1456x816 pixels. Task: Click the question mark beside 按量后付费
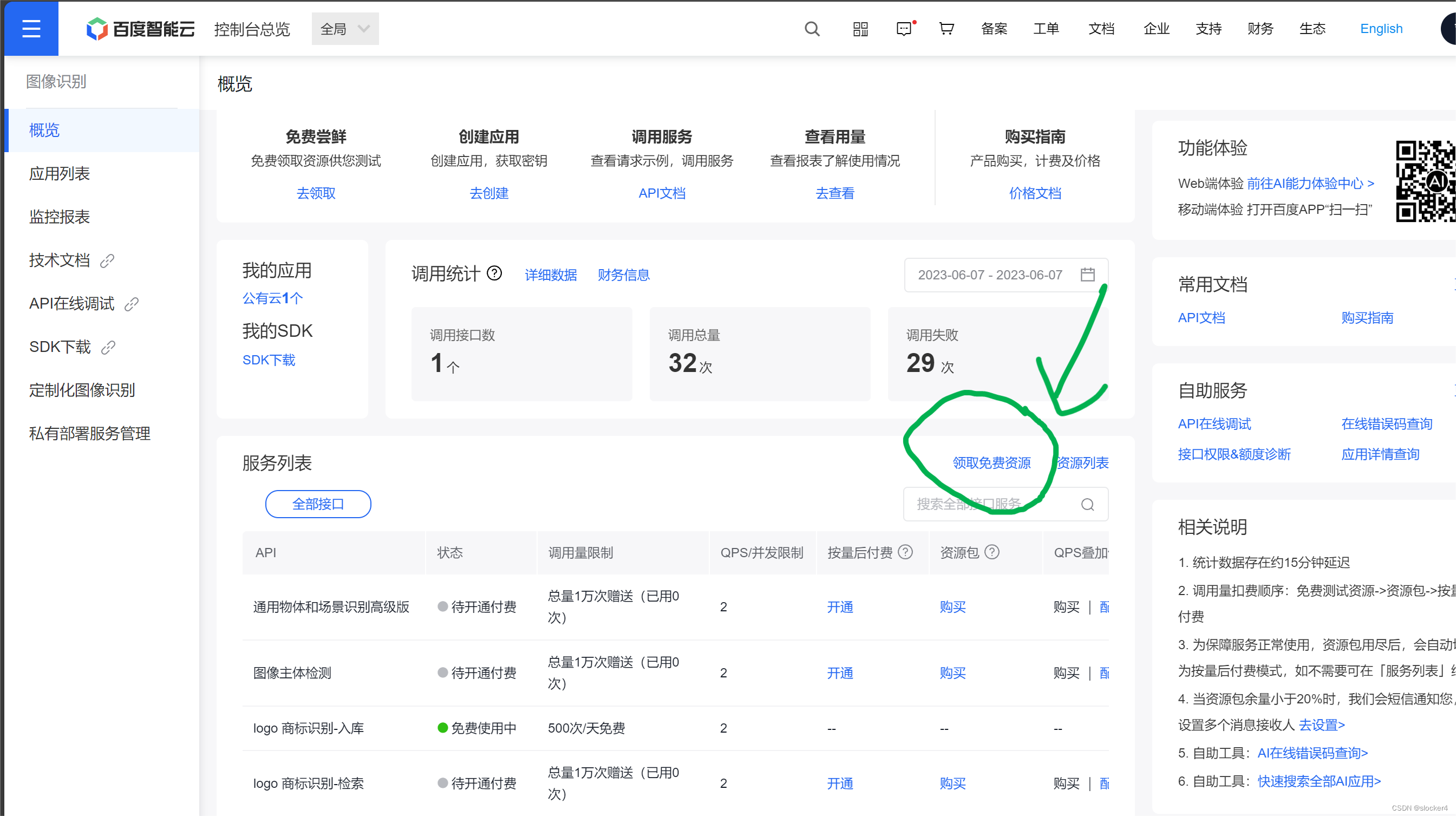905,552
